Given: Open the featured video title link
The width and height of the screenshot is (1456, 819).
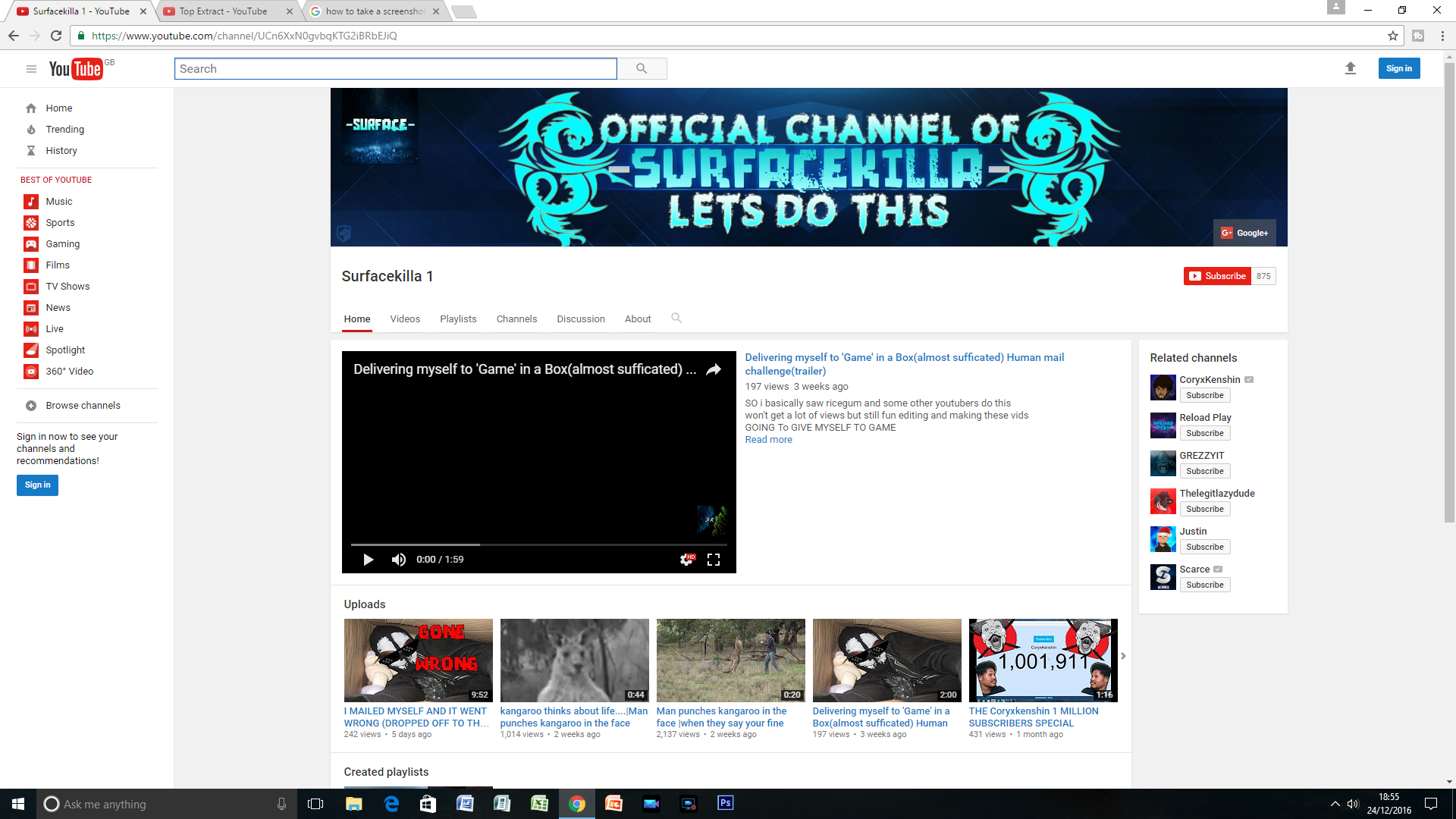Looking at the screenshot, I should pyautogui.click(x=904, y=364).
